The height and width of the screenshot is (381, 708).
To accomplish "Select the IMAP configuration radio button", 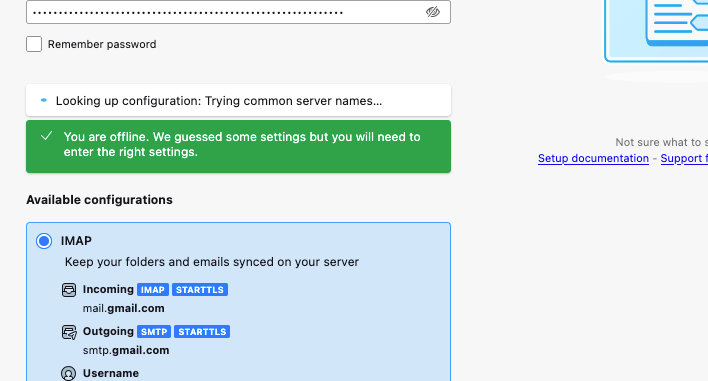I will [x=44, y=241].
